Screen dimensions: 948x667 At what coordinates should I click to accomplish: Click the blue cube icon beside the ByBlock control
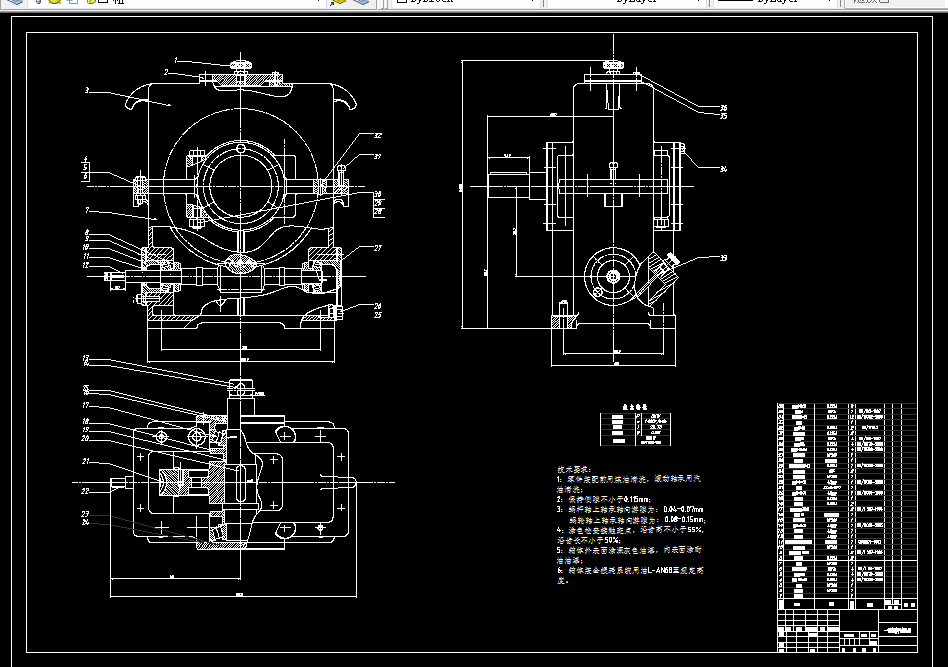point(360,5)
